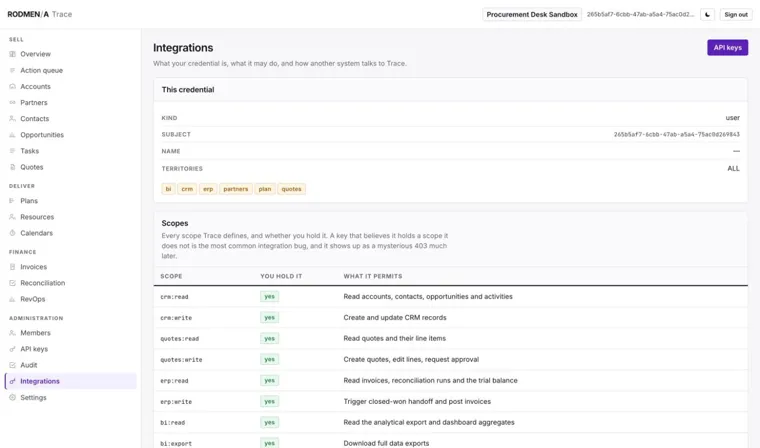This screenshot has height=448, width=760.
Task: Click the yes badge for erp:write
Action: [269, 401]
